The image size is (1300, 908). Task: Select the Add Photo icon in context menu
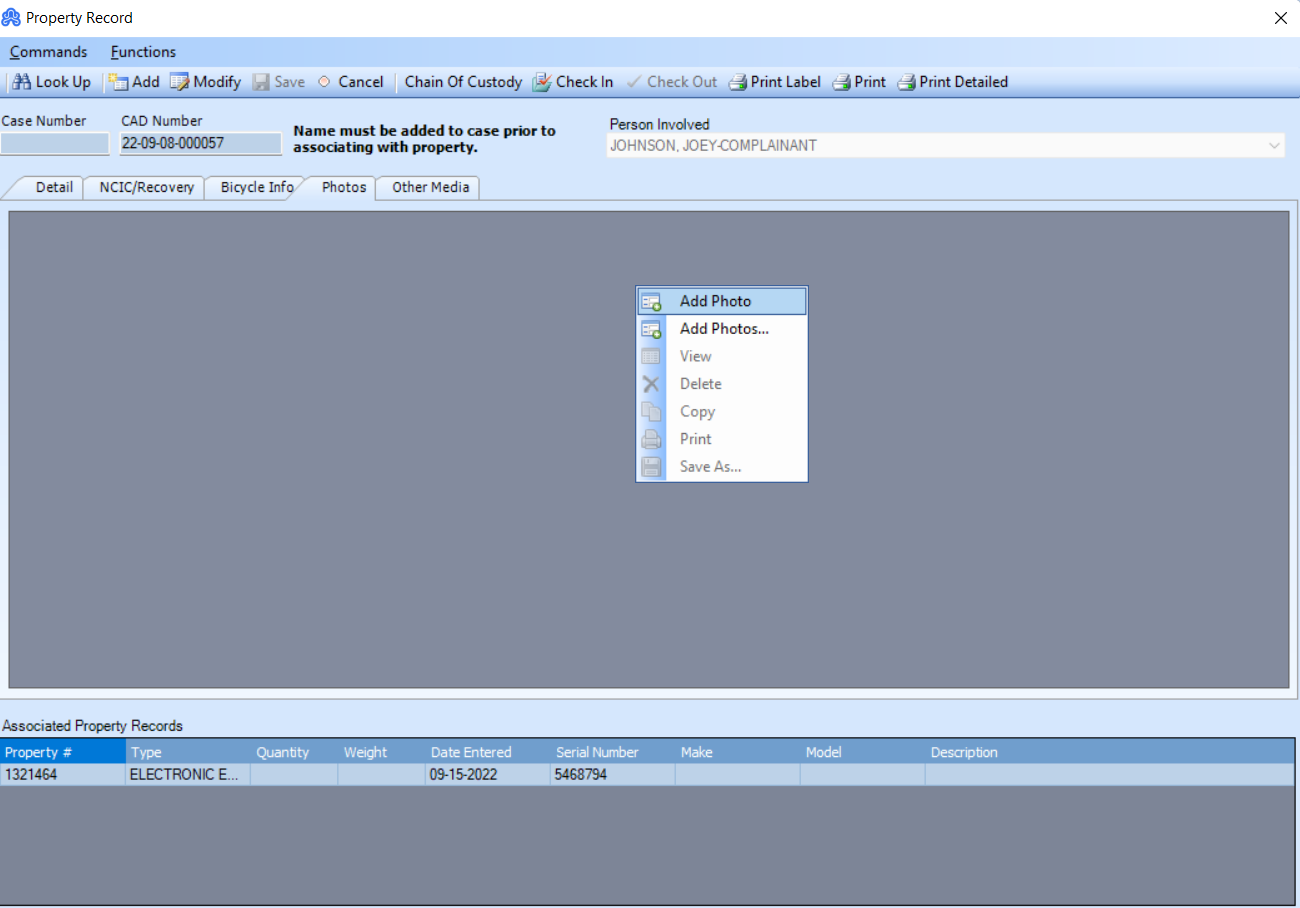coord(652,300)
